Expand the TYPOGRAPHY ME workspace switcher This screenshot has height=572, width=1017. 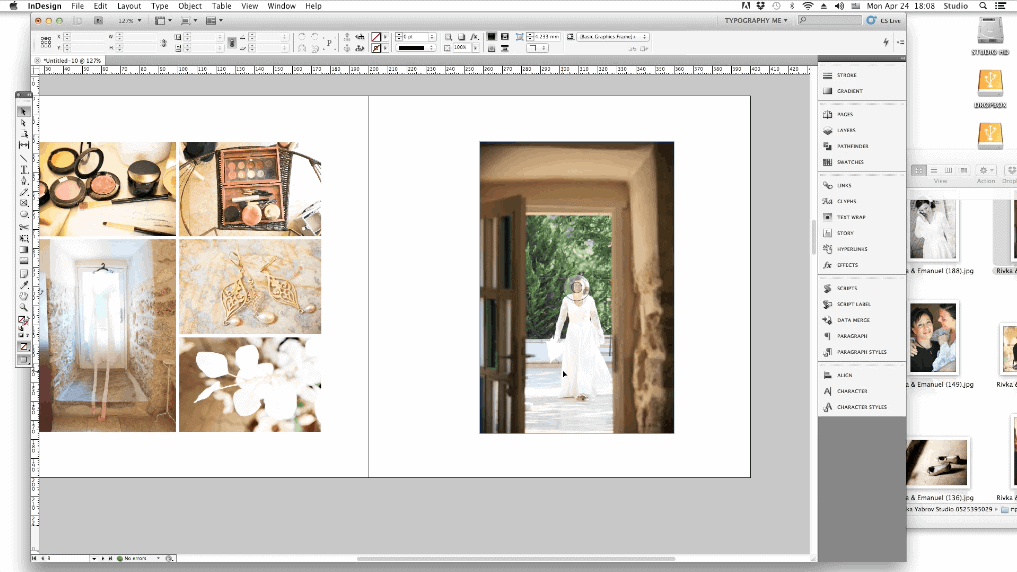click(x=758, y=20)
